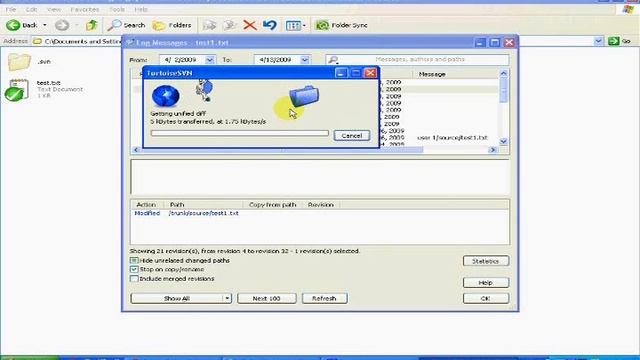The width and height of the screenshot is (640, 360).
Task: Click the log list scroll up arrow
Action: (503, 73)
